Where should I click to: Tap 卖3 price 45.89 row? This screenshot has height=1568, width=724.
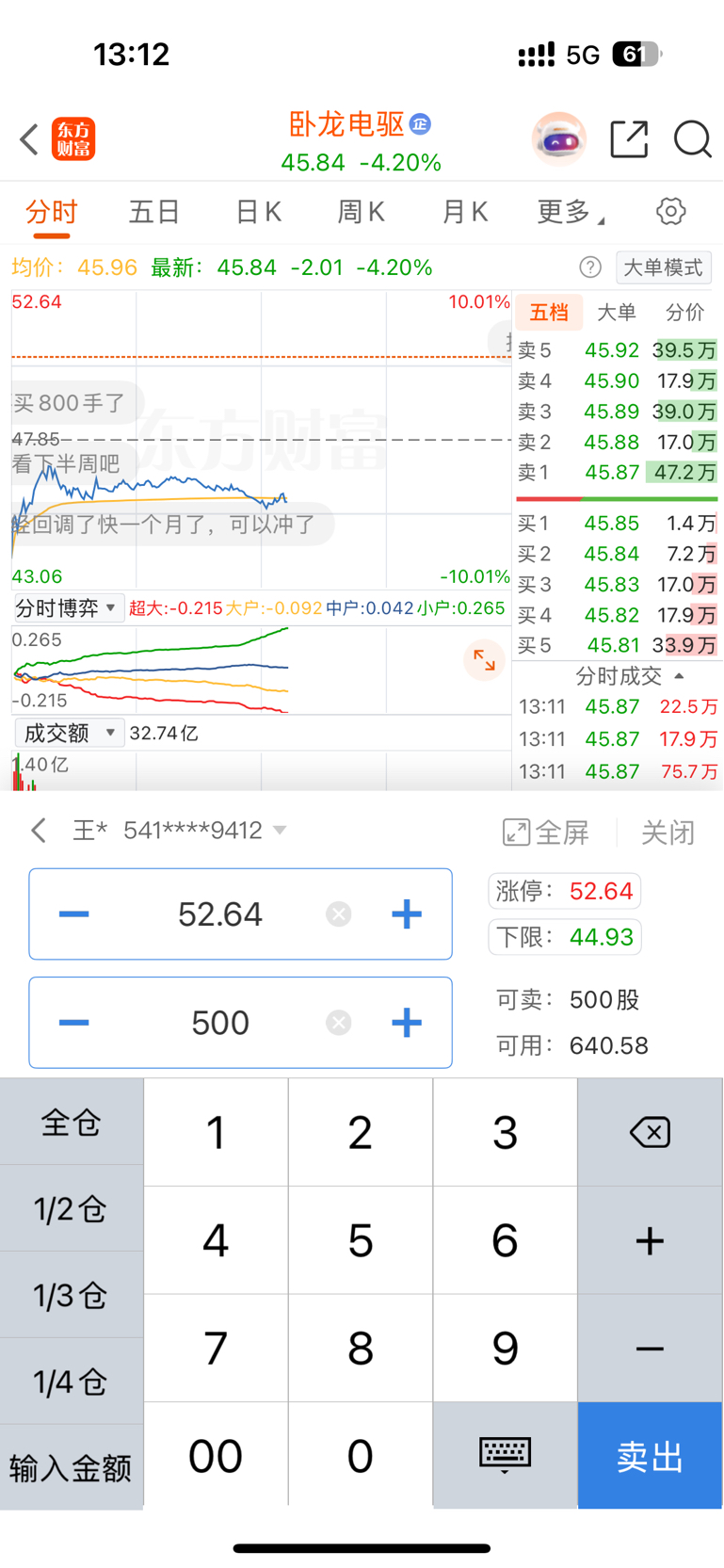point(617,412)
